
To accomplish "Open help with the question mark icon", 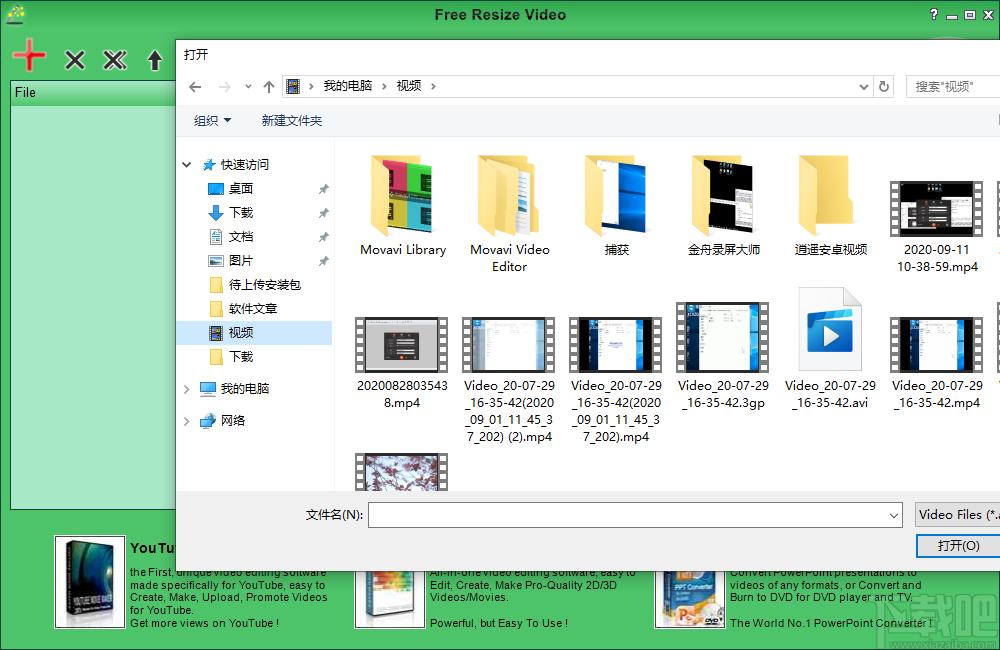I will point(934,14).
